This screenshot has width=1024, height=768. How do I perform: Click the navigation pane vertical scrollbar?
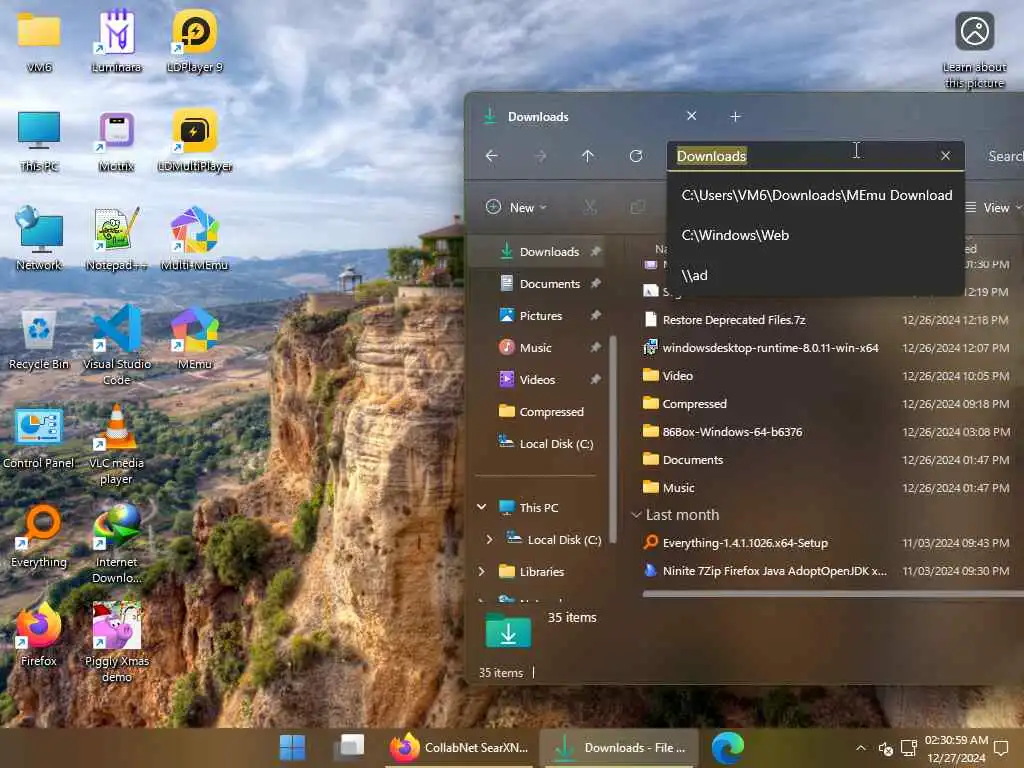tap(613, 439)
